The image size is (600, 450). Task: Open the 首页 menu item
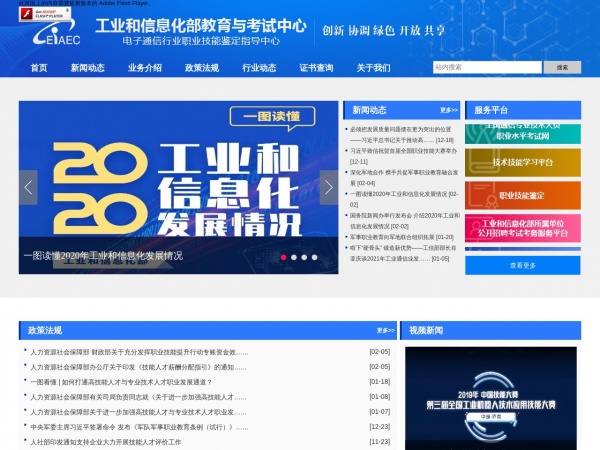click(x=39, y=68)
